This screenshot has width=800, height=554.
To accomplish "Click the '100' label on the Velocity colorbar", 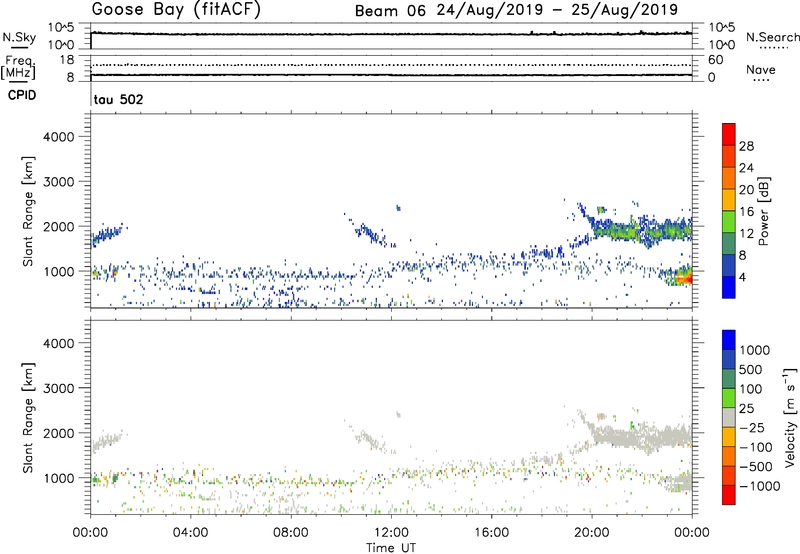I will click(x=750, y=389).
